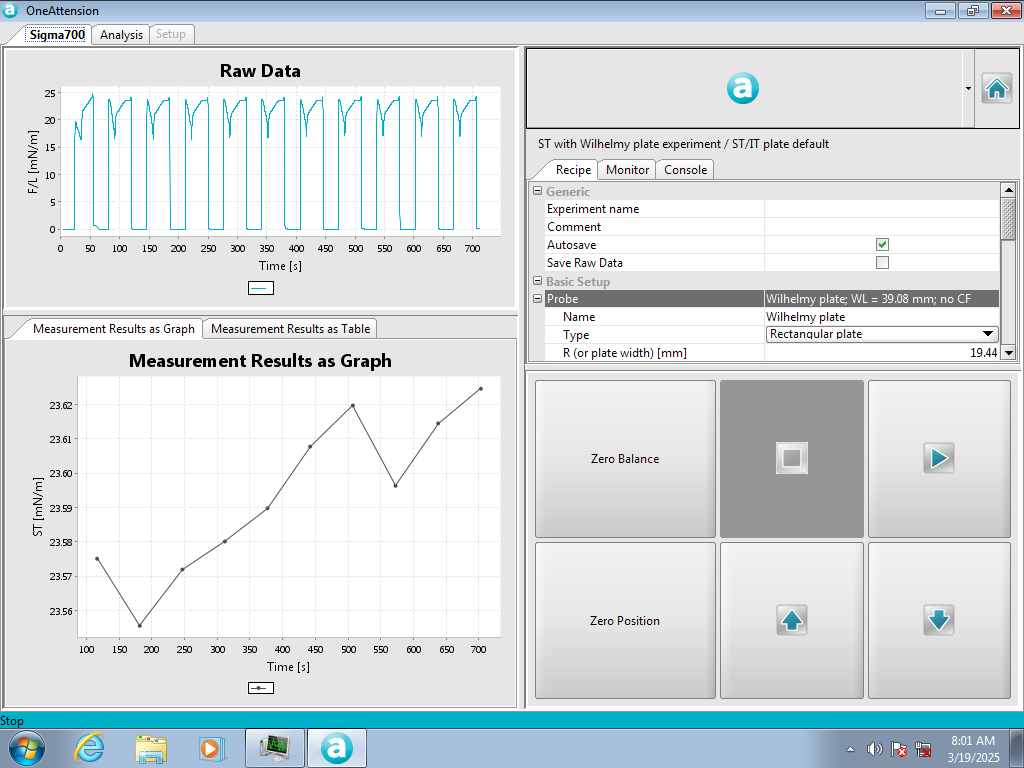The height and width of the screenshot is (768, 1024).
Task: Start measurement with the play button
Action: pos(939,458)
